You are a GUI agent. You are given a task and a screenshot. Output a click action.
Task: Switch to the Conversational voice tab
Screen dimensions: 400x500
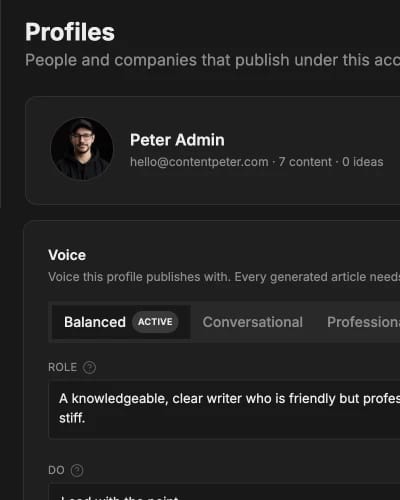coord(253,322)
